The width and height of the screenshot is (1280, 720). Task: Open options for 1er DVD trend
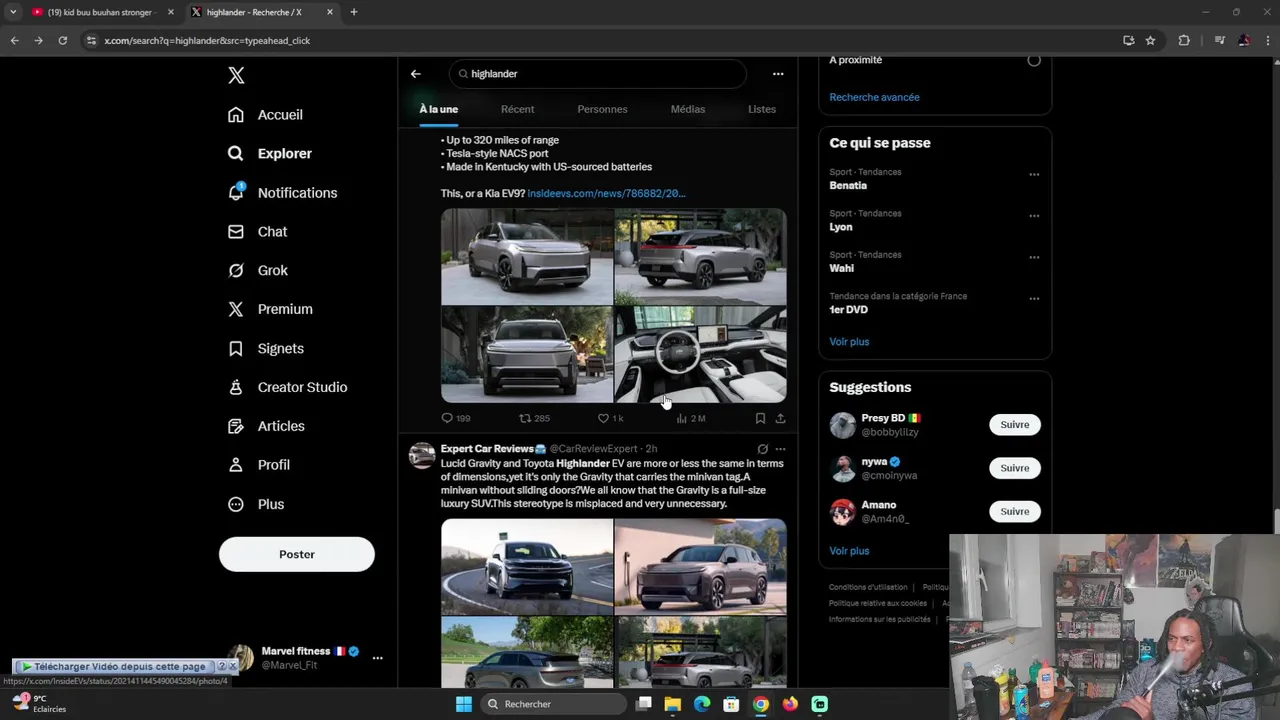coord(1034,298)
